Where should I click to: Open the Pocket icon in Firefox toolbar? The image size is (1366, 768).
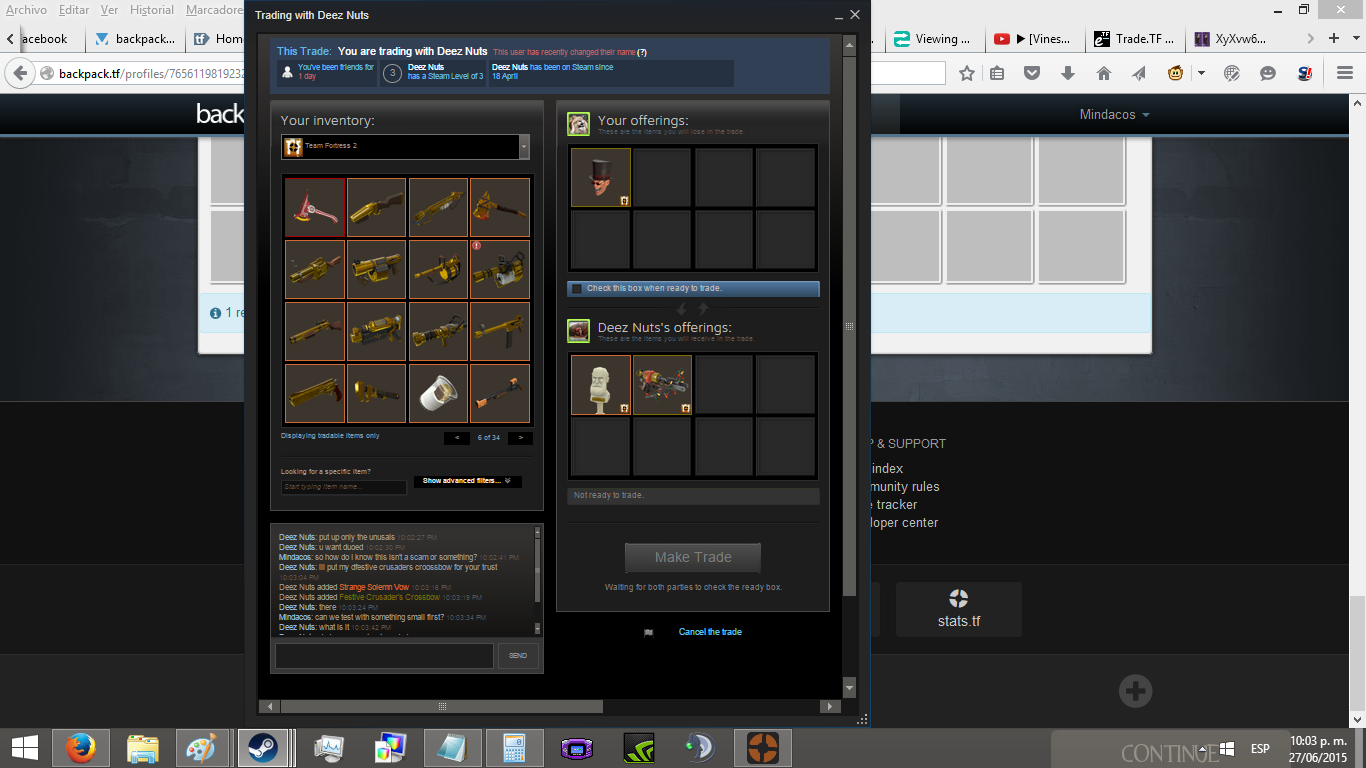tap(1031, 73)
